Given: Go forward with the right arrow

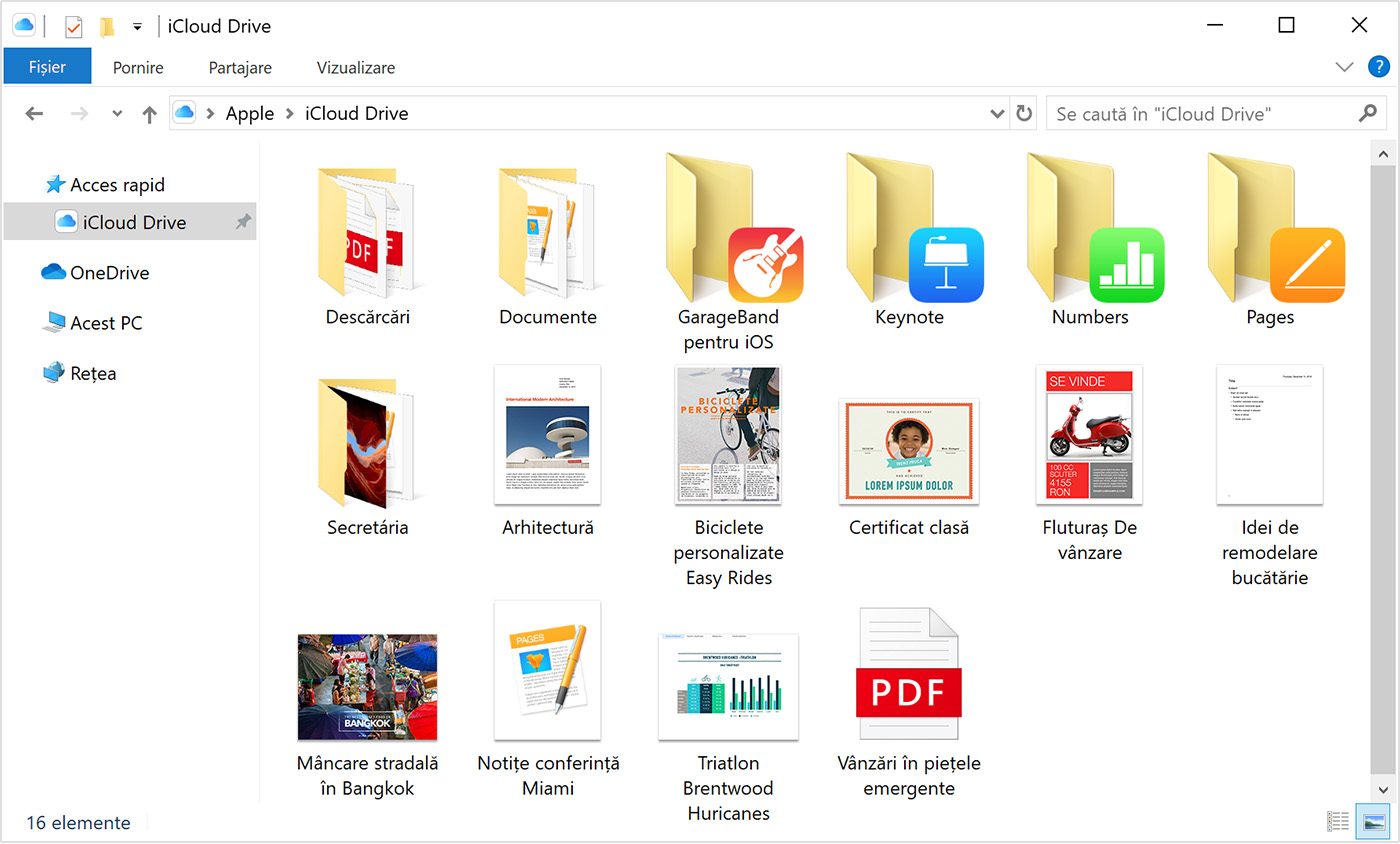Looking at the screenshot, I should click(x=80, y=114).
